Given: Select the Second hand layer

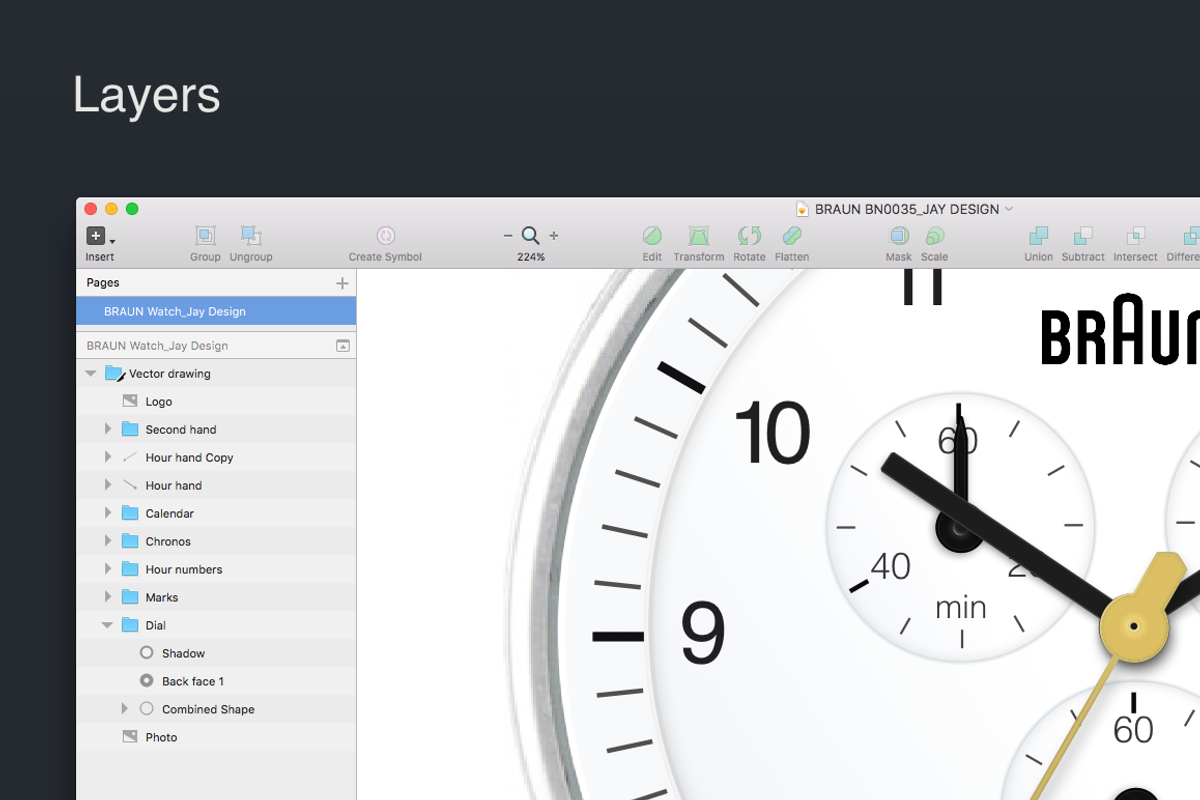Looking at the screenshot, I should [x=216, y=429].
